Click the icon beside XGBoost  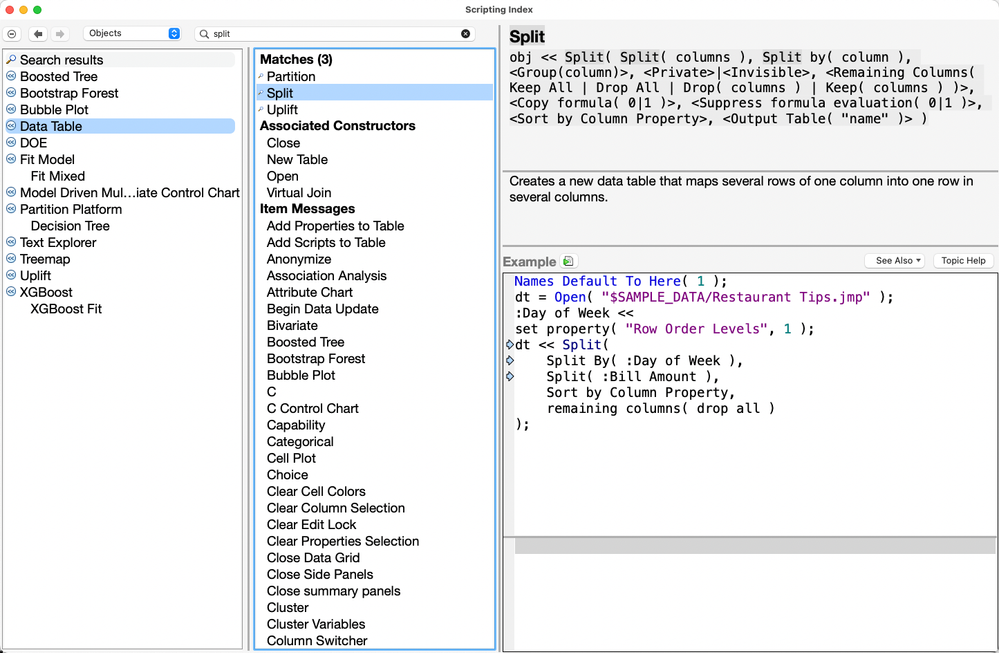(x=11, y=291)
